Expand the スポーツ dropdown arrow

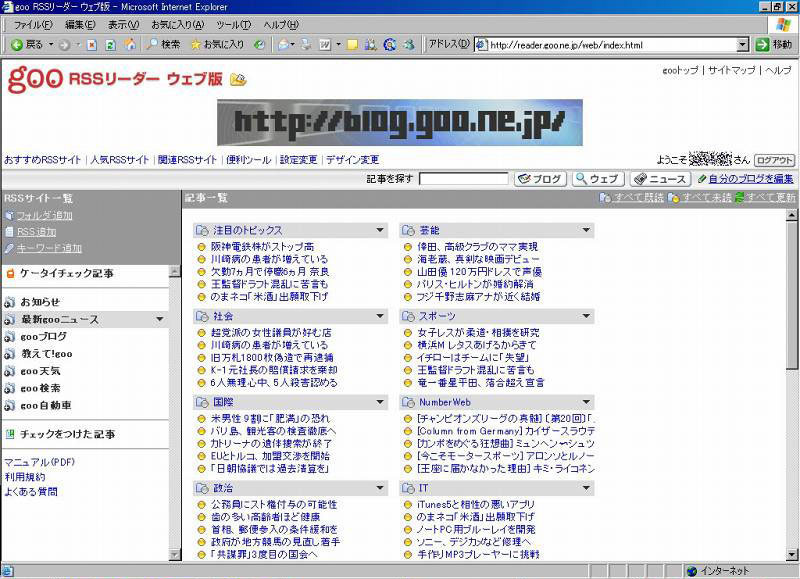[x=586, y=316]
